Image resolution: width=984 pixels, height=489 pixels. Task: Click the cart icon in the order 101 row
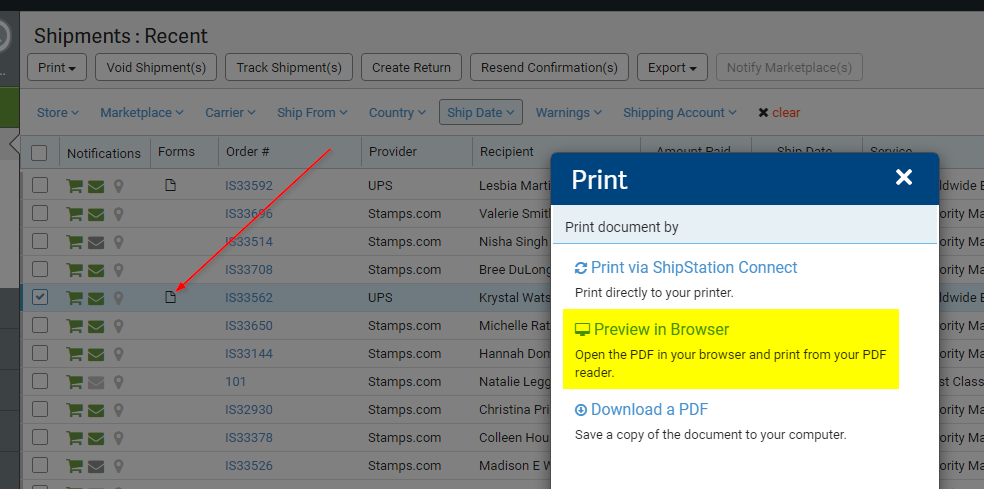tap(75, 382)
